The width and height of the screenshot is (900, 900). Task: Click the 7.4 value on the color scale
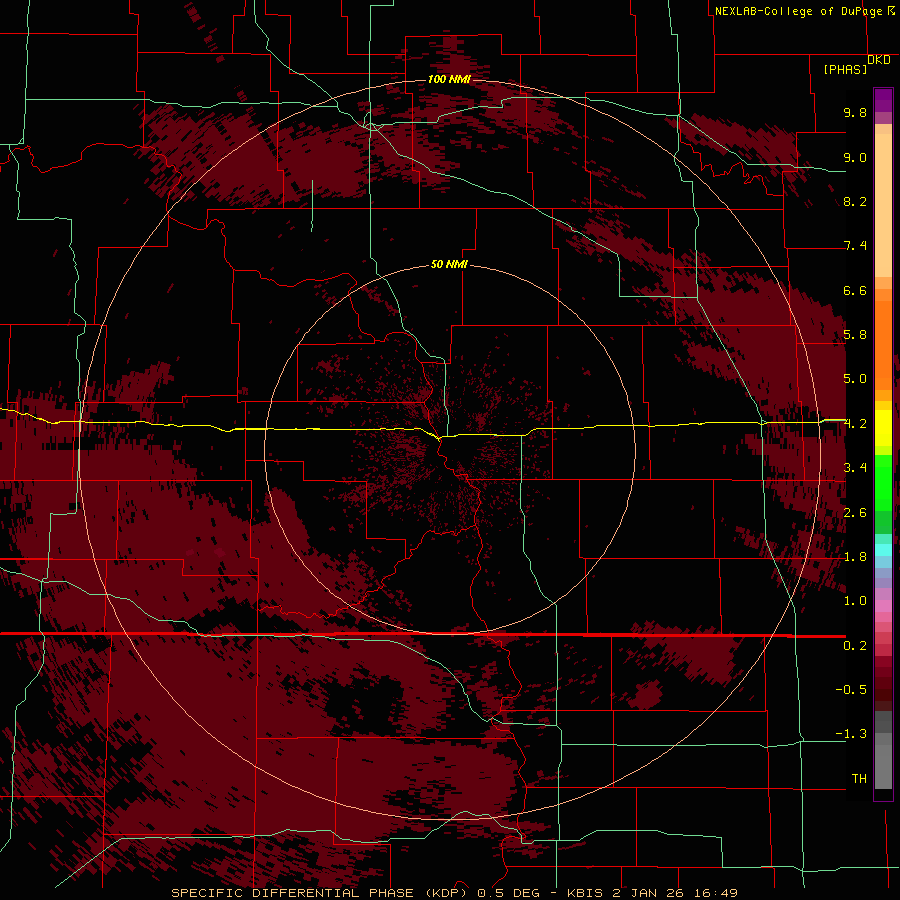(x=855, y=246)
